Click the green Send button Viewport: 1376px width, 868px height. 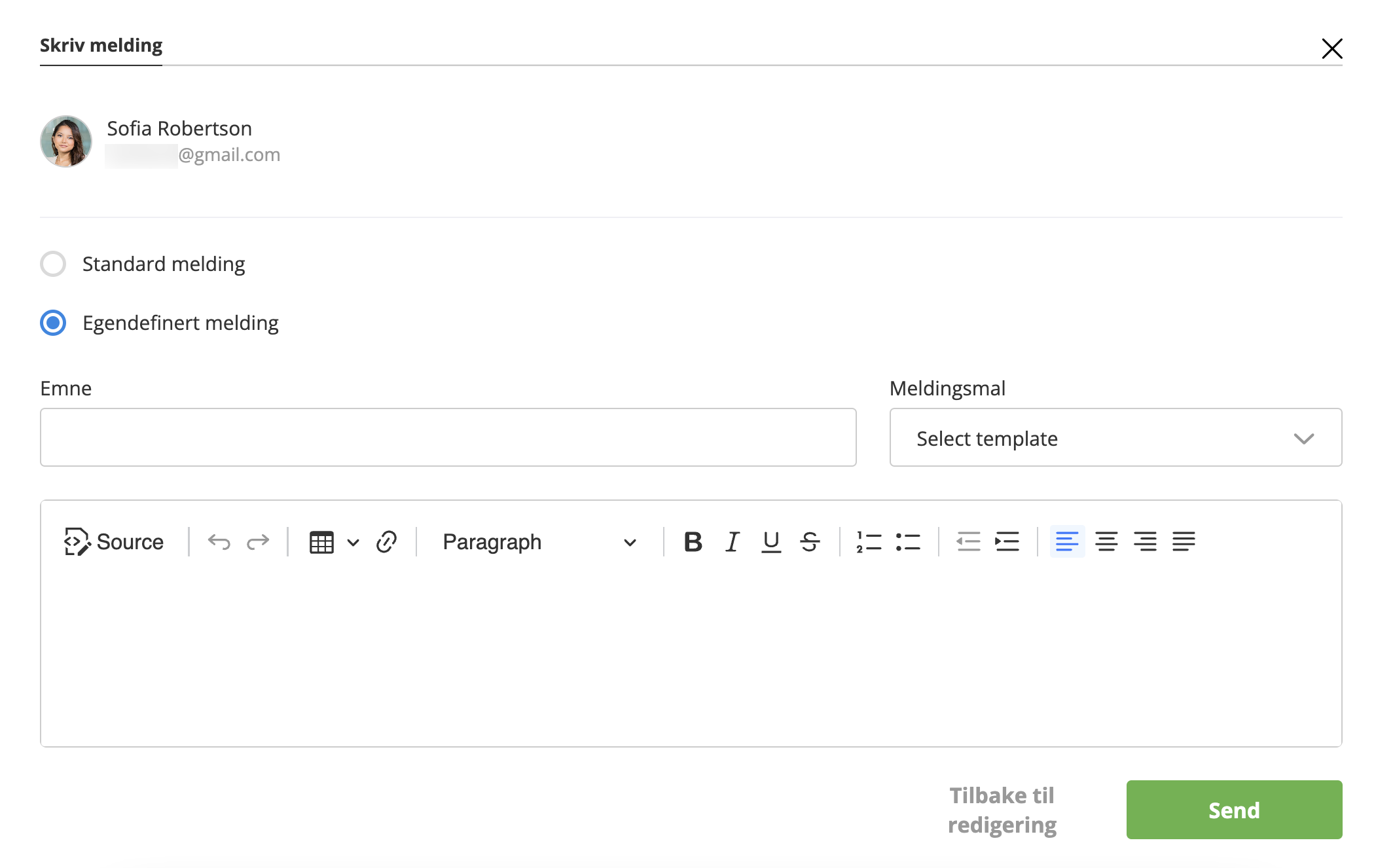[x=1234, y=810]
